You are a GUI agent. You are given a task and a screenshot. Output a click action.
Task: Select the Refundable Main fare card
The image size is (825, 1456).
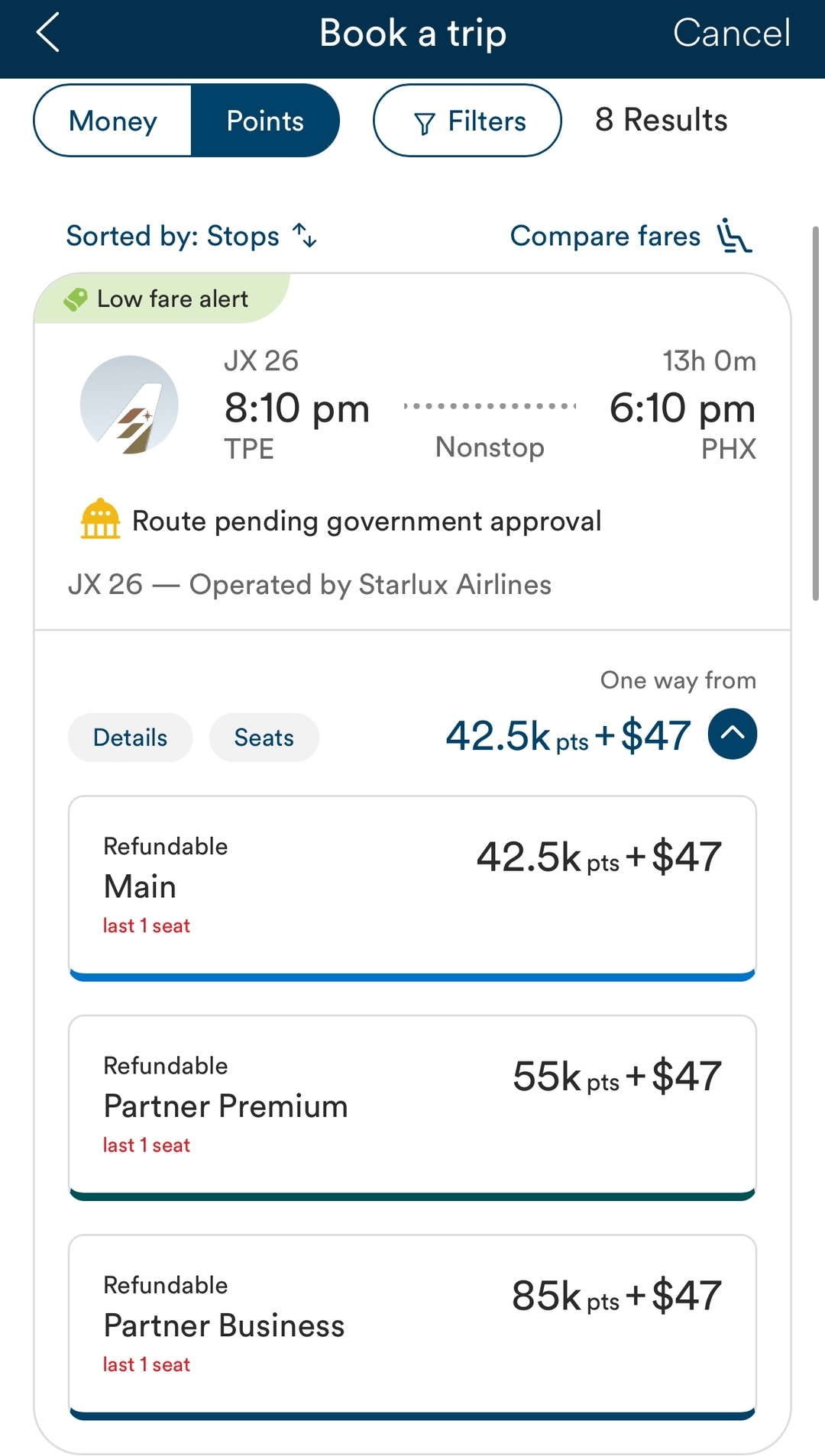[412, 886]
